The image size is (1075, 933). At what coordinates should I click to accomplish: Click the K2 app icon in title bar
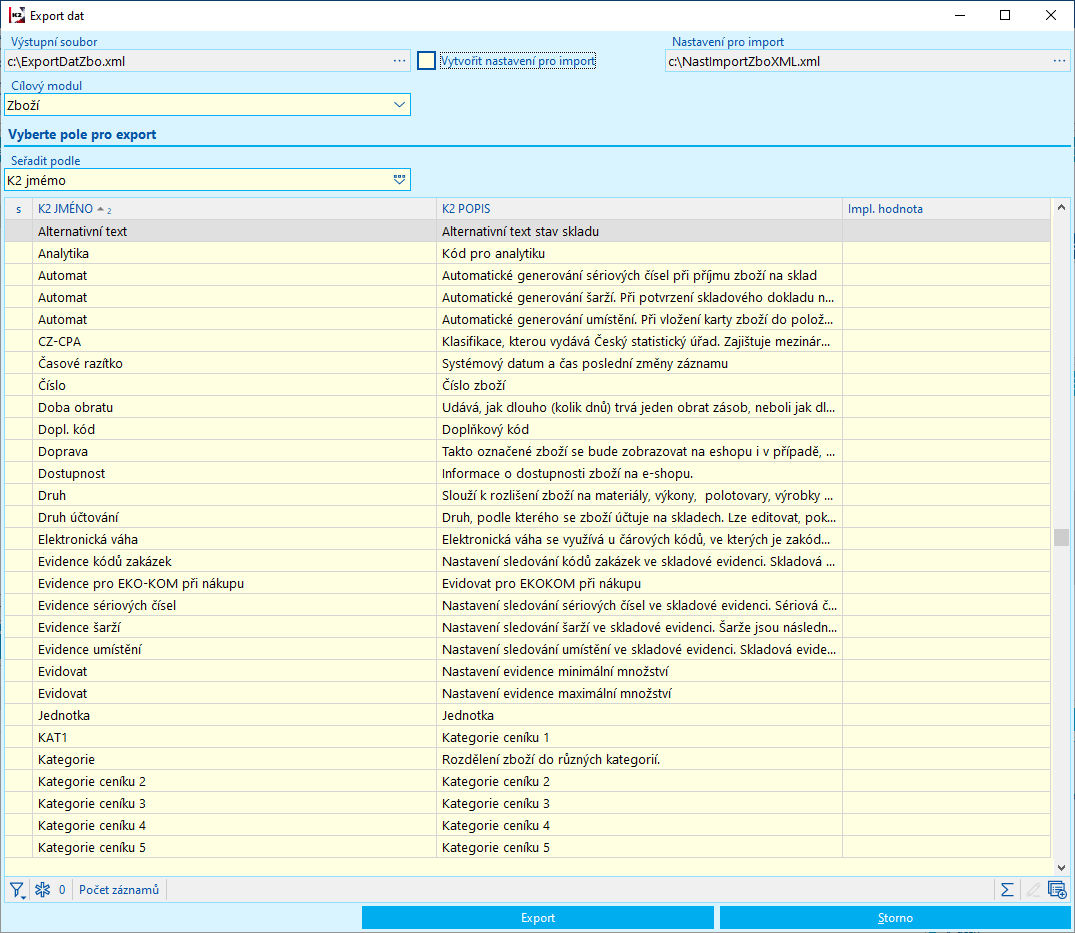(x=17, y=15)
